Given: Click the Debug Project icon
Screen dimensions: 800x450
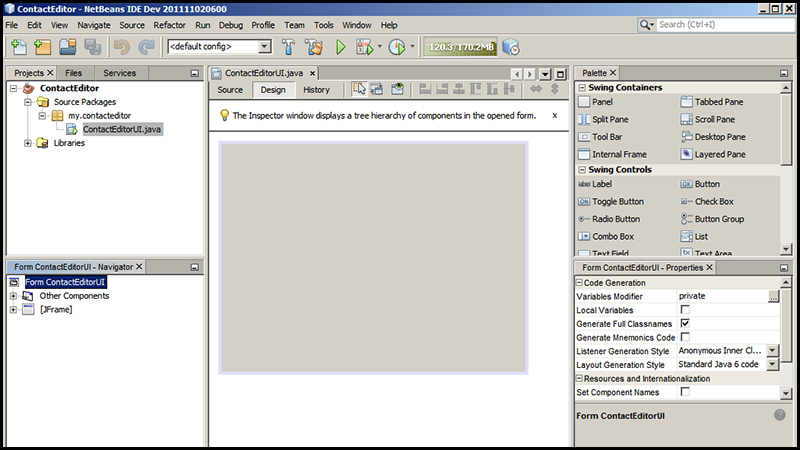Looking at the screenshot, I should click(x=365, y=47).
